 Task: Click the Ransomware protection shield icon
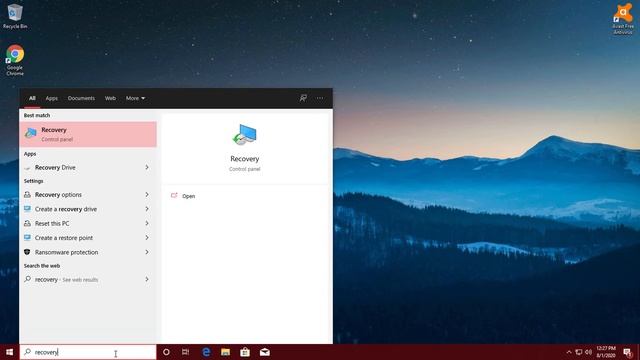click(x=27, y=252)
